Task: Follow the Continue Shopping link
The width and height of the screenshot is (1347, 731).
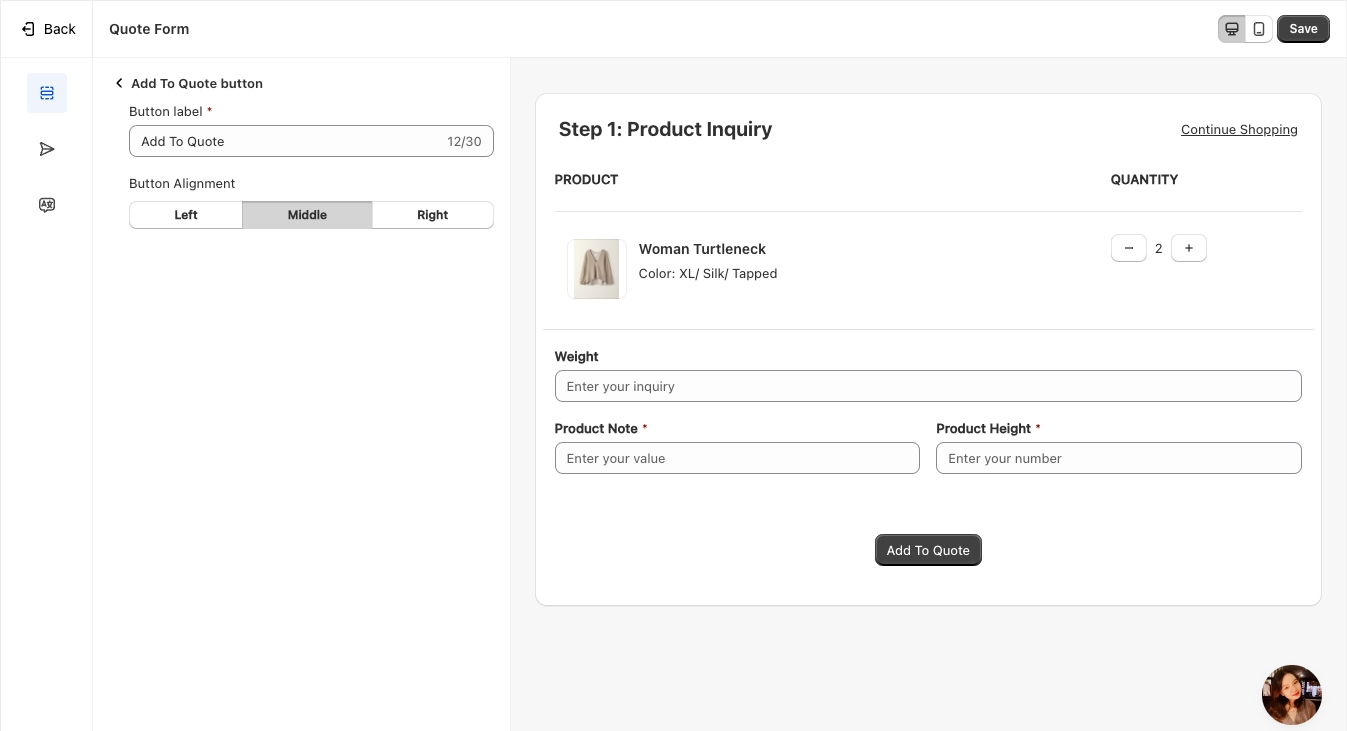Action: (1239, 130)
